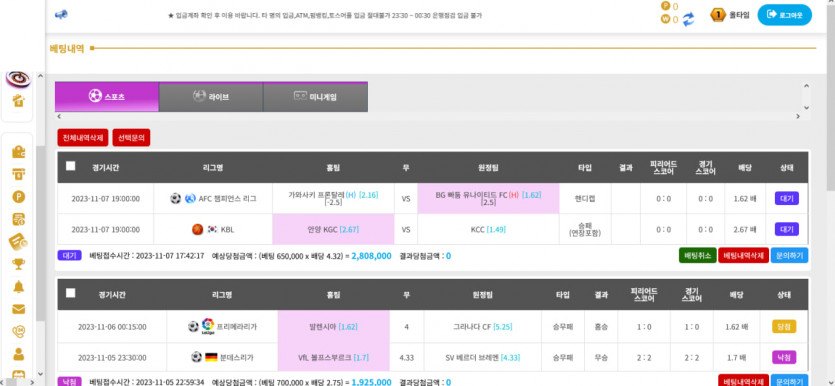This screenshot has height=386, width=835.
Task: Switch to the 미니게임 tab
Action: tap(315, 97)
